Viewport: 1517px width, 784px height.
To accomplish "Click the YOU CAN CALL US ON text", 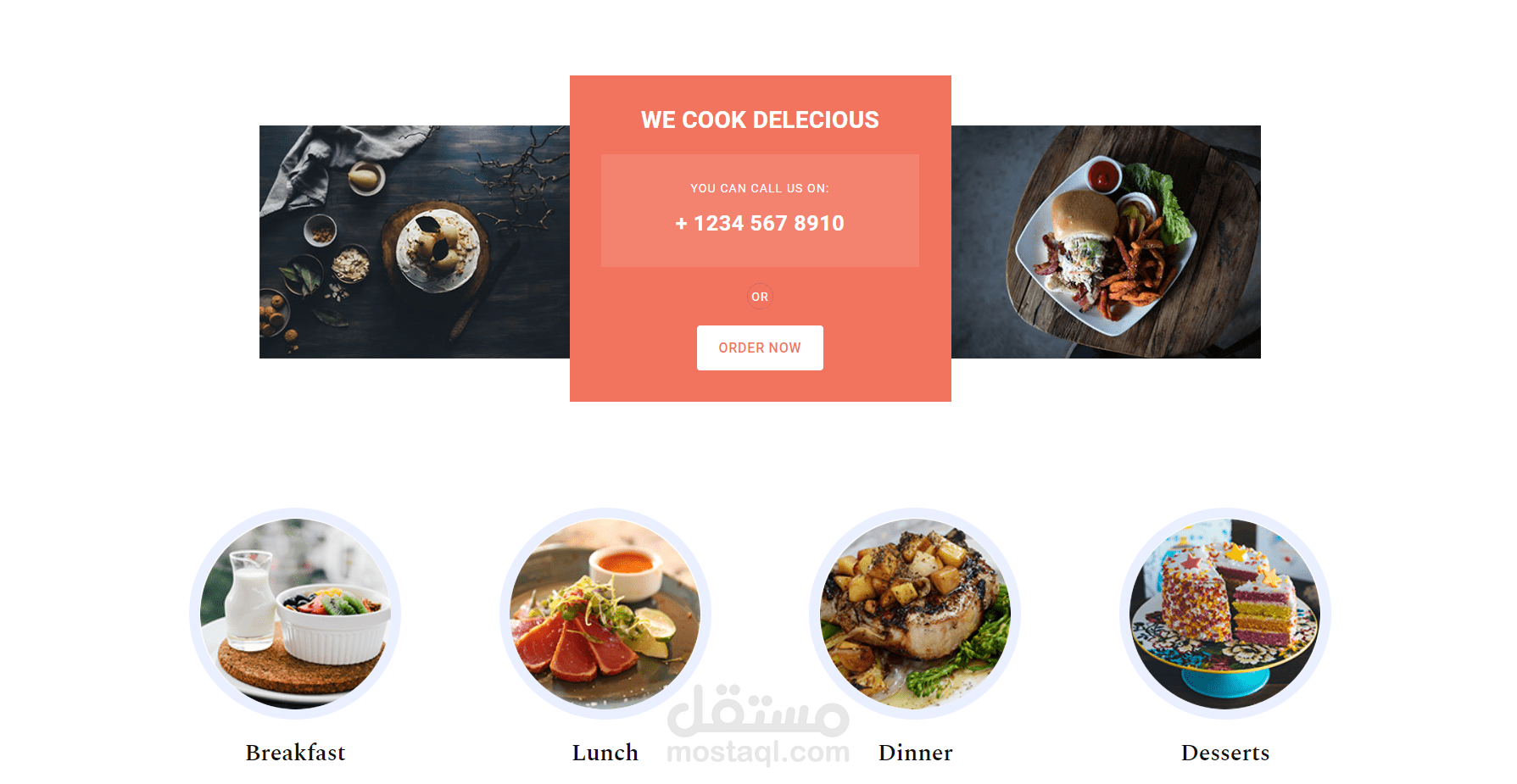I will (x=760, y=188).
